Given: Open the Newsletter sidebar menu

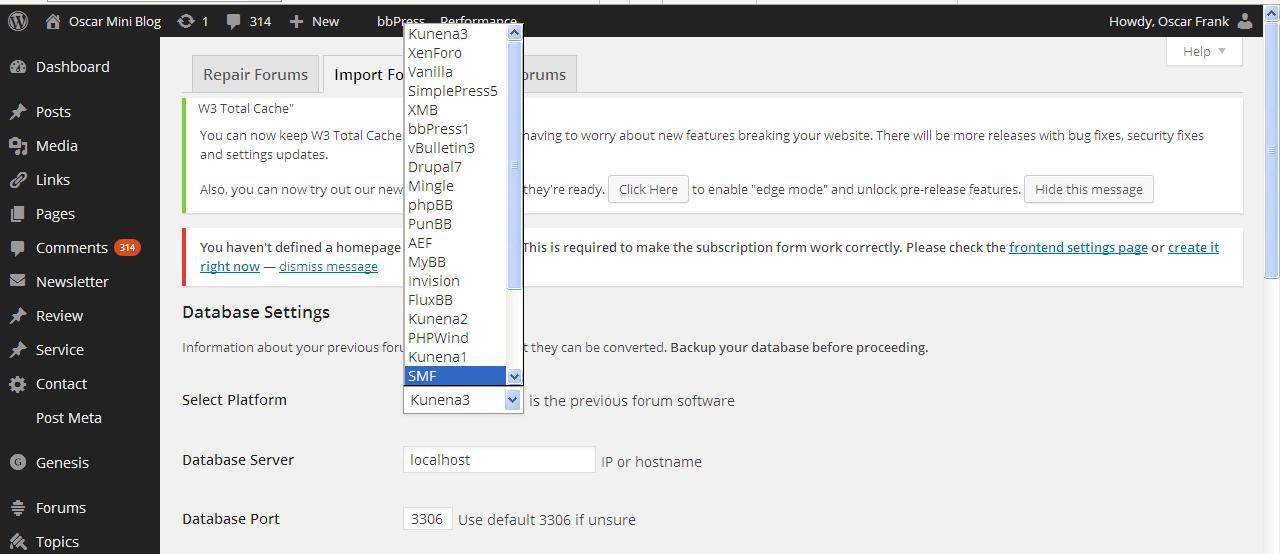Looking at the screenshot, I should [x=72, y=282].
